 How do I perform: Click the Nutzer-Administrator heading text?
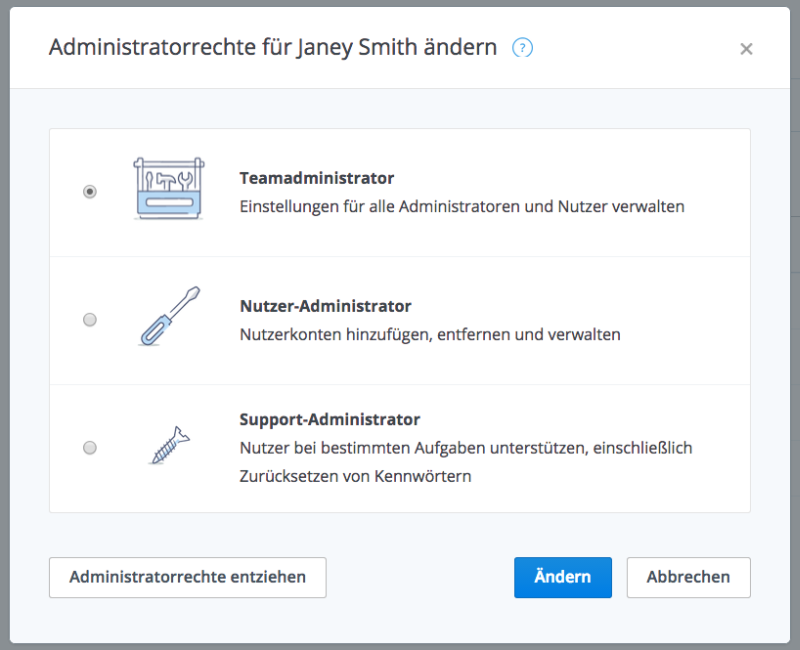tap(326, 306)
